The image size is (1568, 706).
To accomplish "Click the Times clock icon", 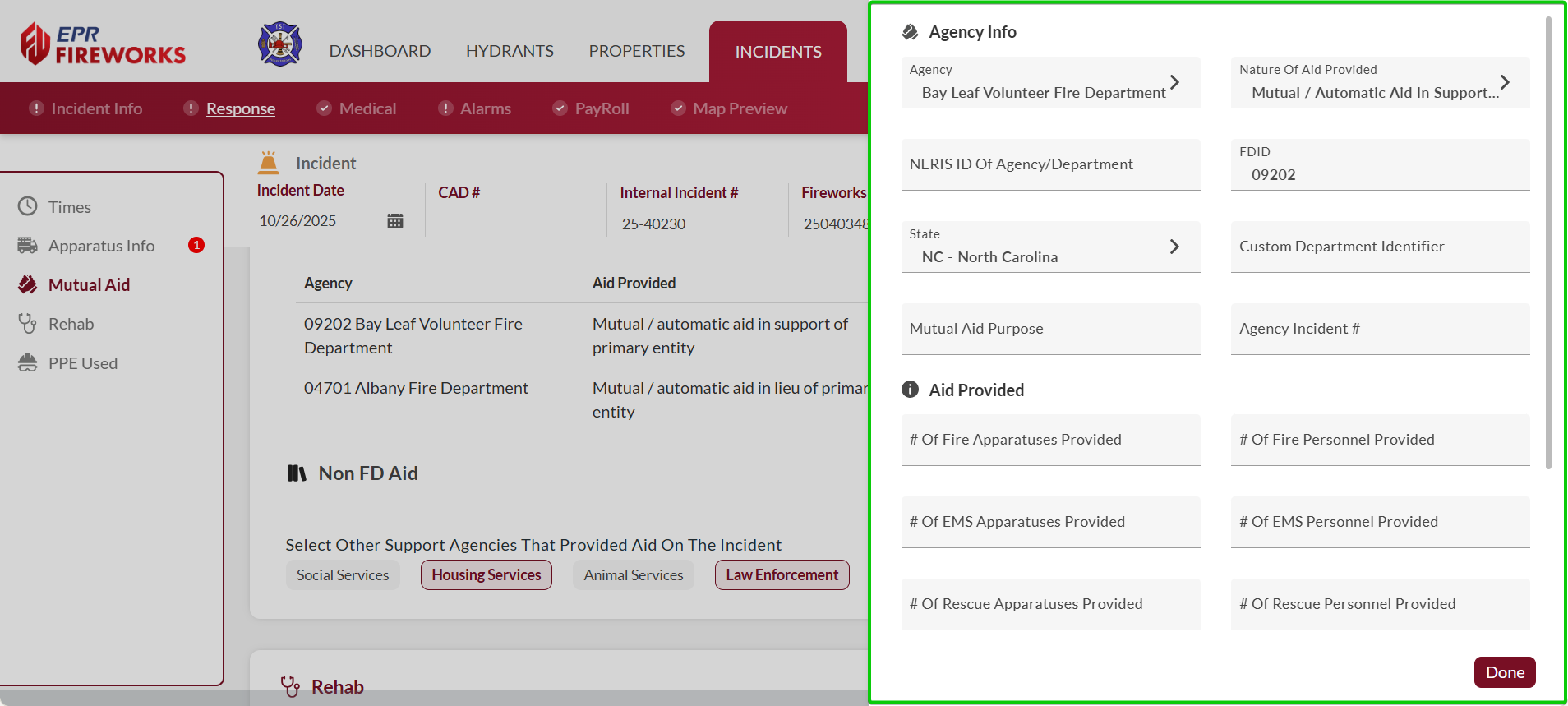I will [28, 206].
